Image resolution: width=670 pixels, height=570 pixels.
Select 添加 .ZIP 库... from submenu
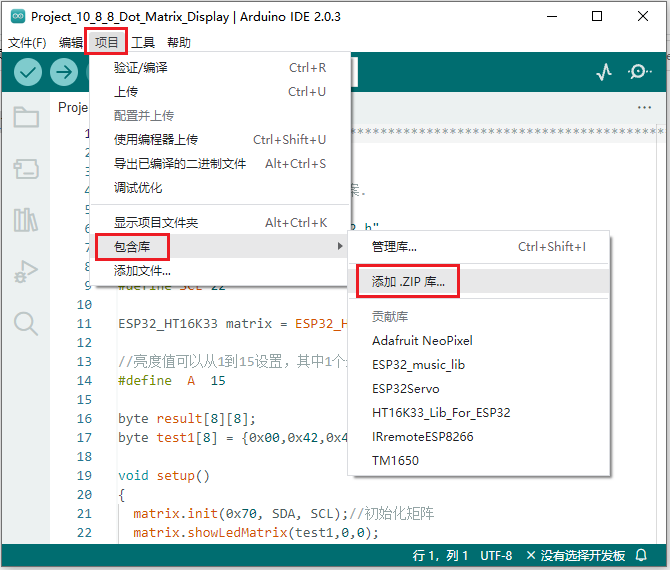pyautogui.click(x=408, y=282)
